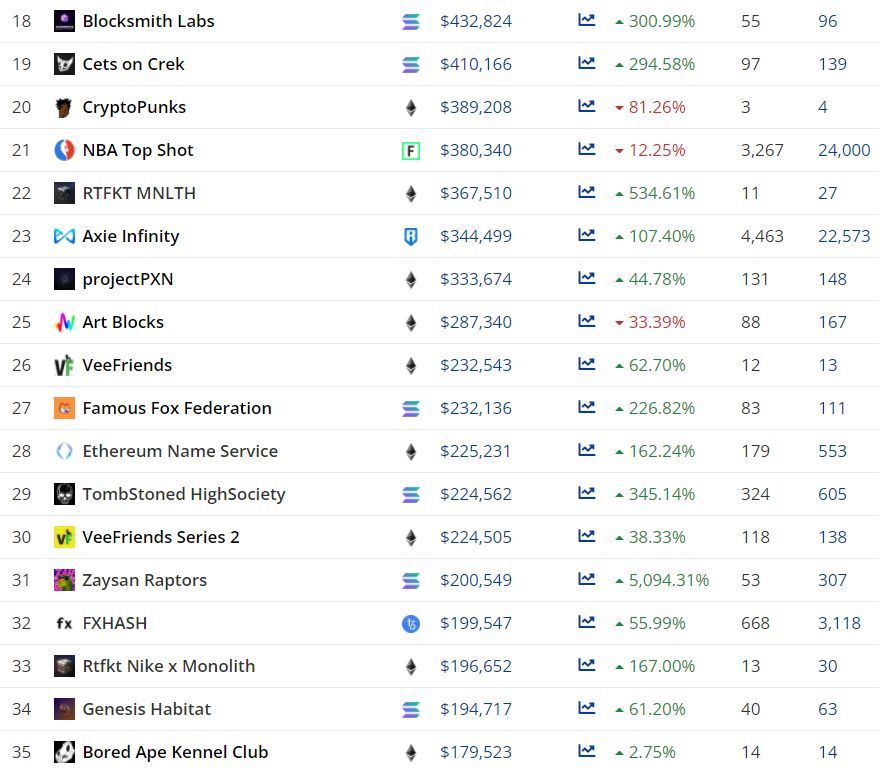Viewport: 879px width, 772px height.
Task: Open the Genesis Habitat collection link
Action: point(147,709)
